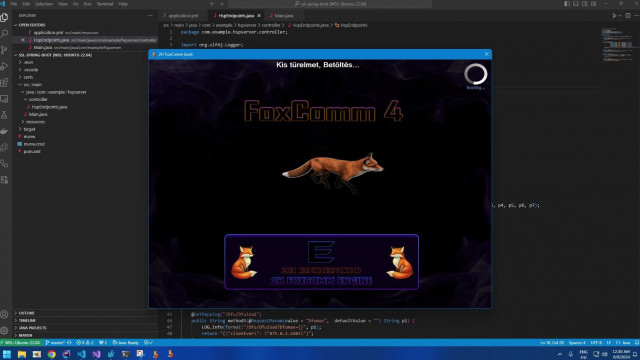Open the Search view in activity bar
The height and width of the screenshot is (360, 640).
click(4, 33)
